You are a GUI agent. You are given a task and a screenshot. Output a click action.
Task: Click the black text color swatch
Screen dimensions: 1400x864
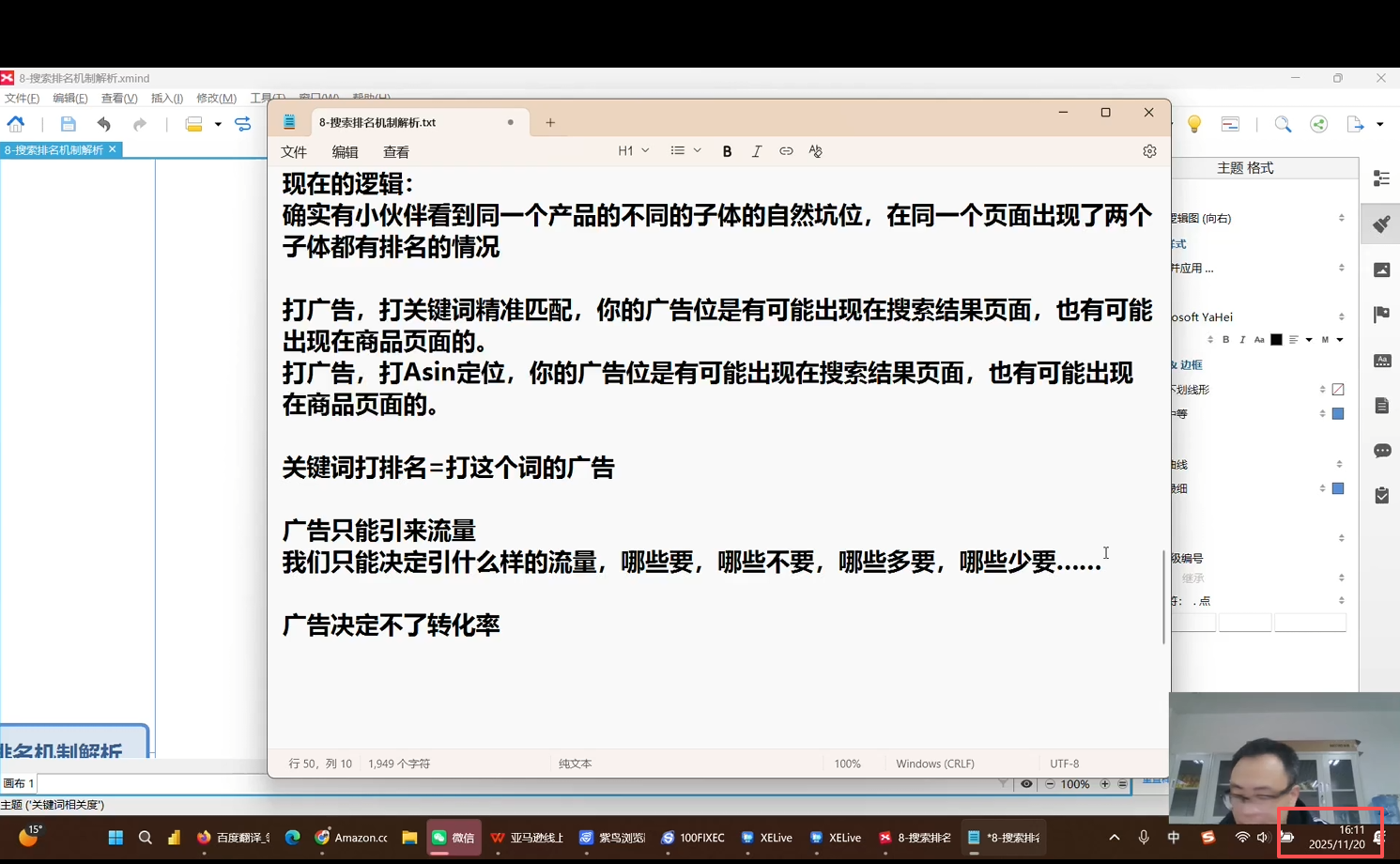point(1276,340)
